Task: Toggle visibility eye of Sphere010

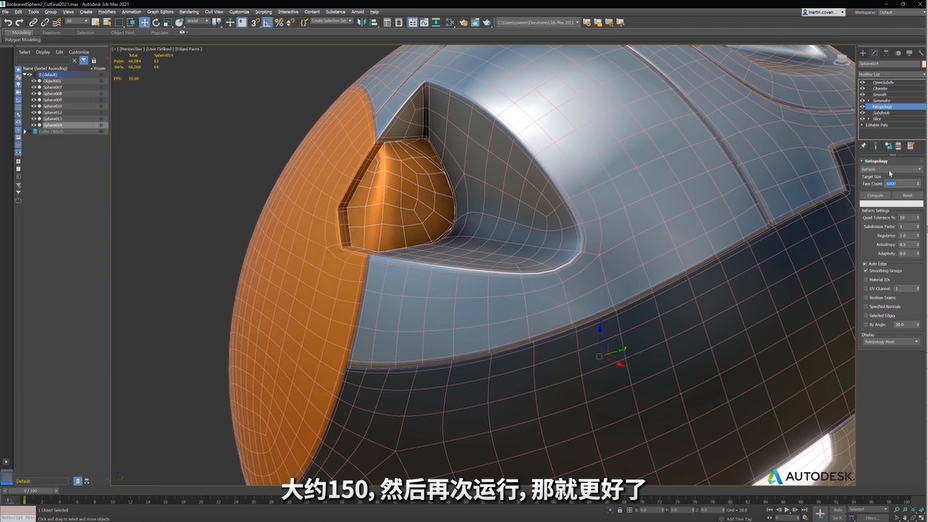Action: point(34,106)
